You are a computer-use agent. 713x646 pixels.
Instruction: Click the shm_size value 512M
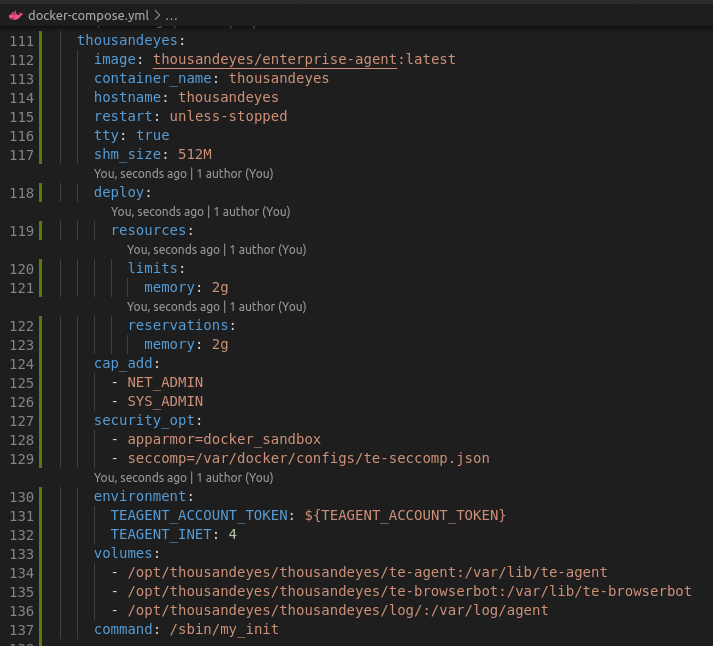[195, 155]
